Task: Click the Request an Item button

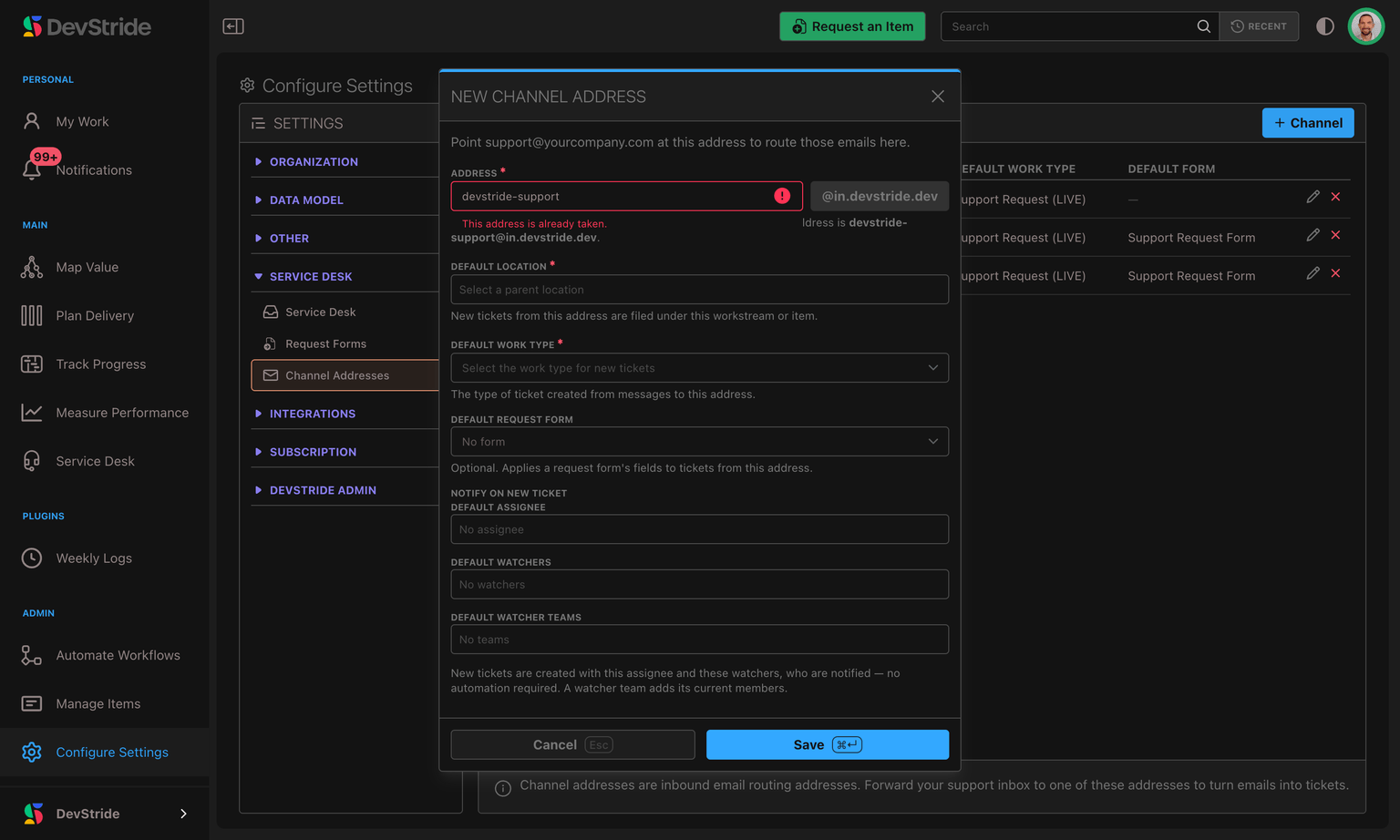Action: [852, 26]
